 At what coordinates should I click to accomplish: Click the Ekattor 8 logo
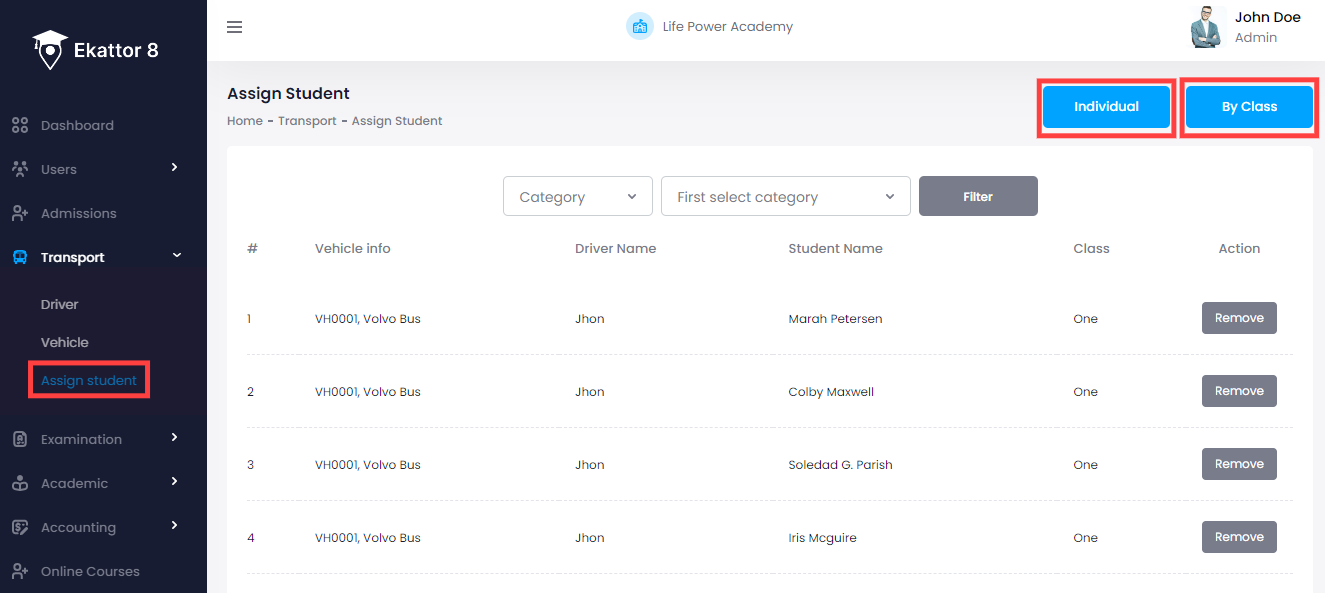tap(95, 48)
